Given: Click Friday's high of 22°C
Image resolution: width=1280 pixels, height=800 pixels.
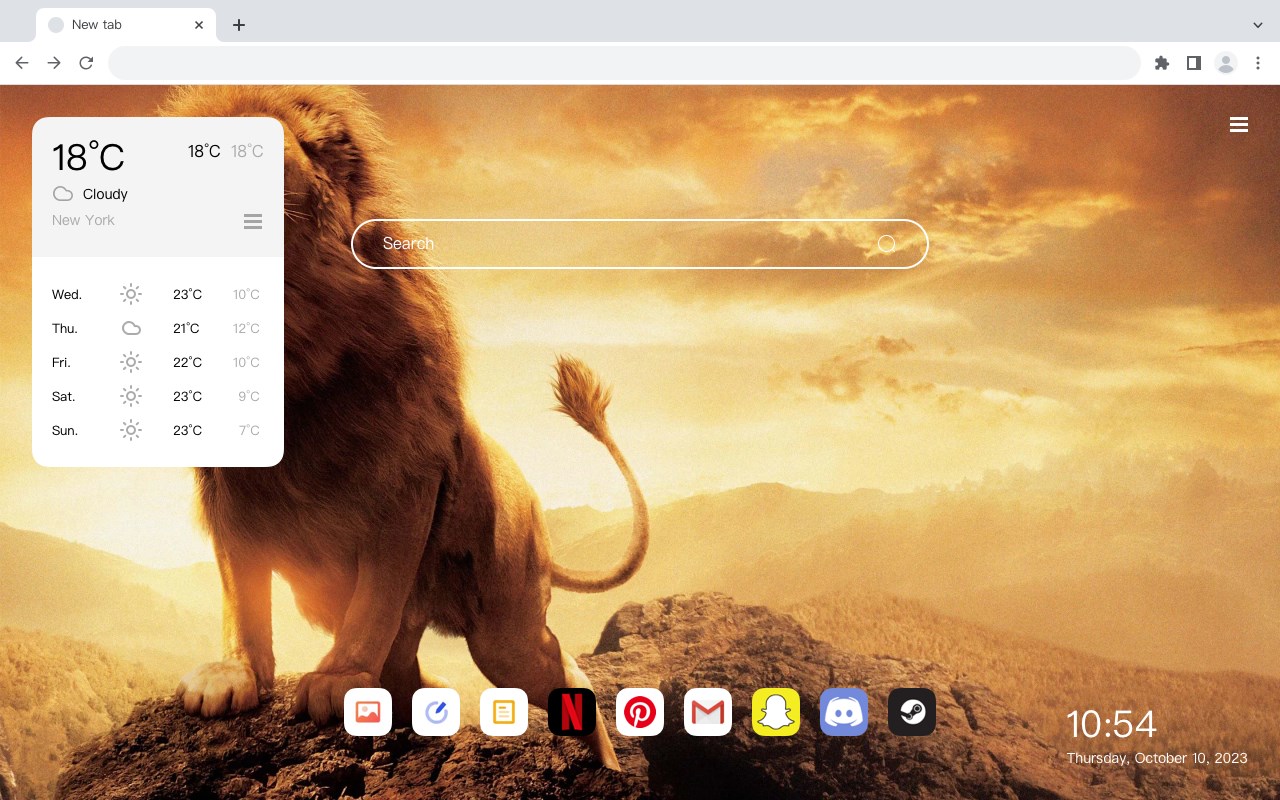Looking at the screenshot, I should coord(187,362).
